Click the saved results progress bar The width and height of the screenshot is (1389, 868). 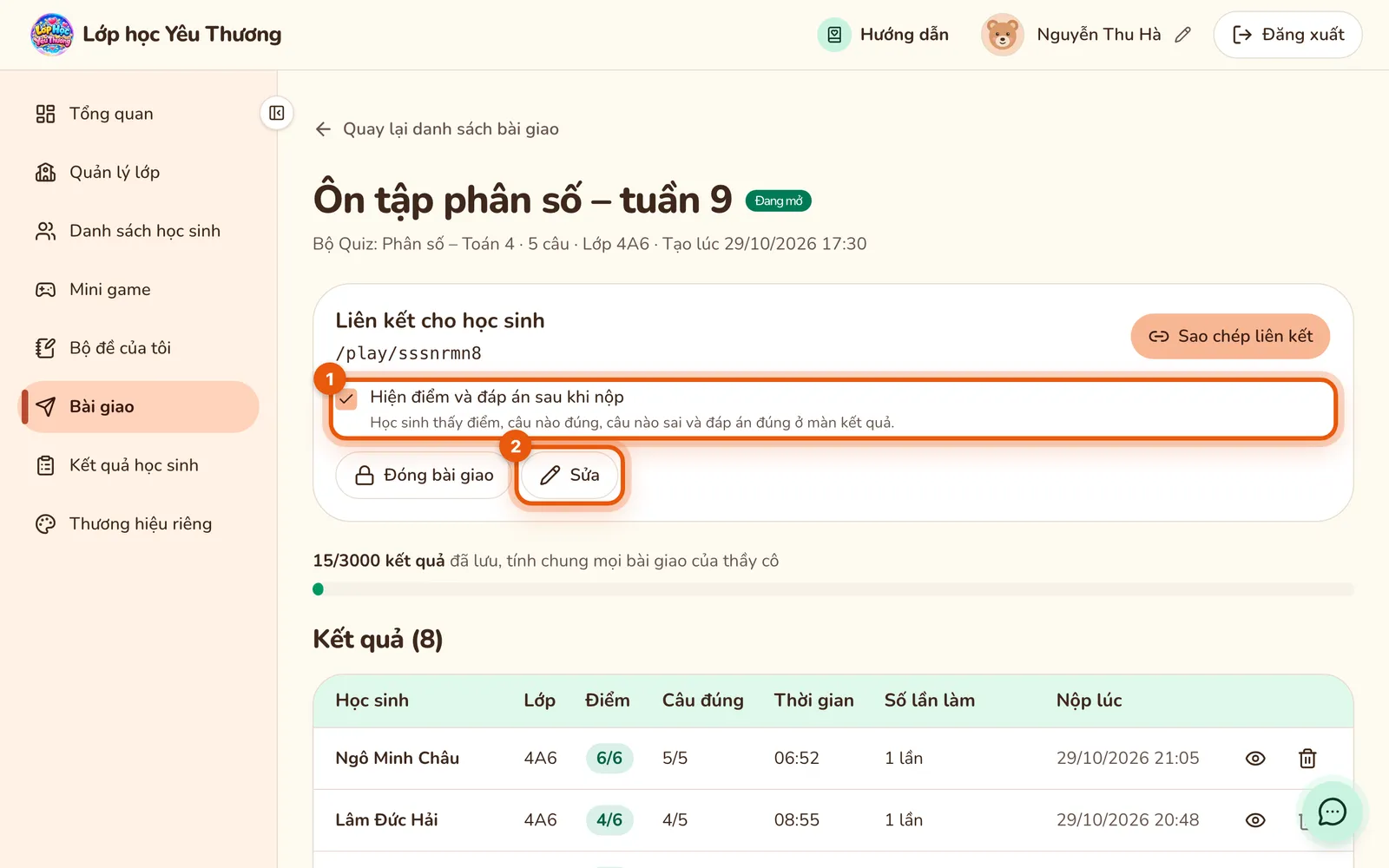pyautogui.click(x=833, y=589)
